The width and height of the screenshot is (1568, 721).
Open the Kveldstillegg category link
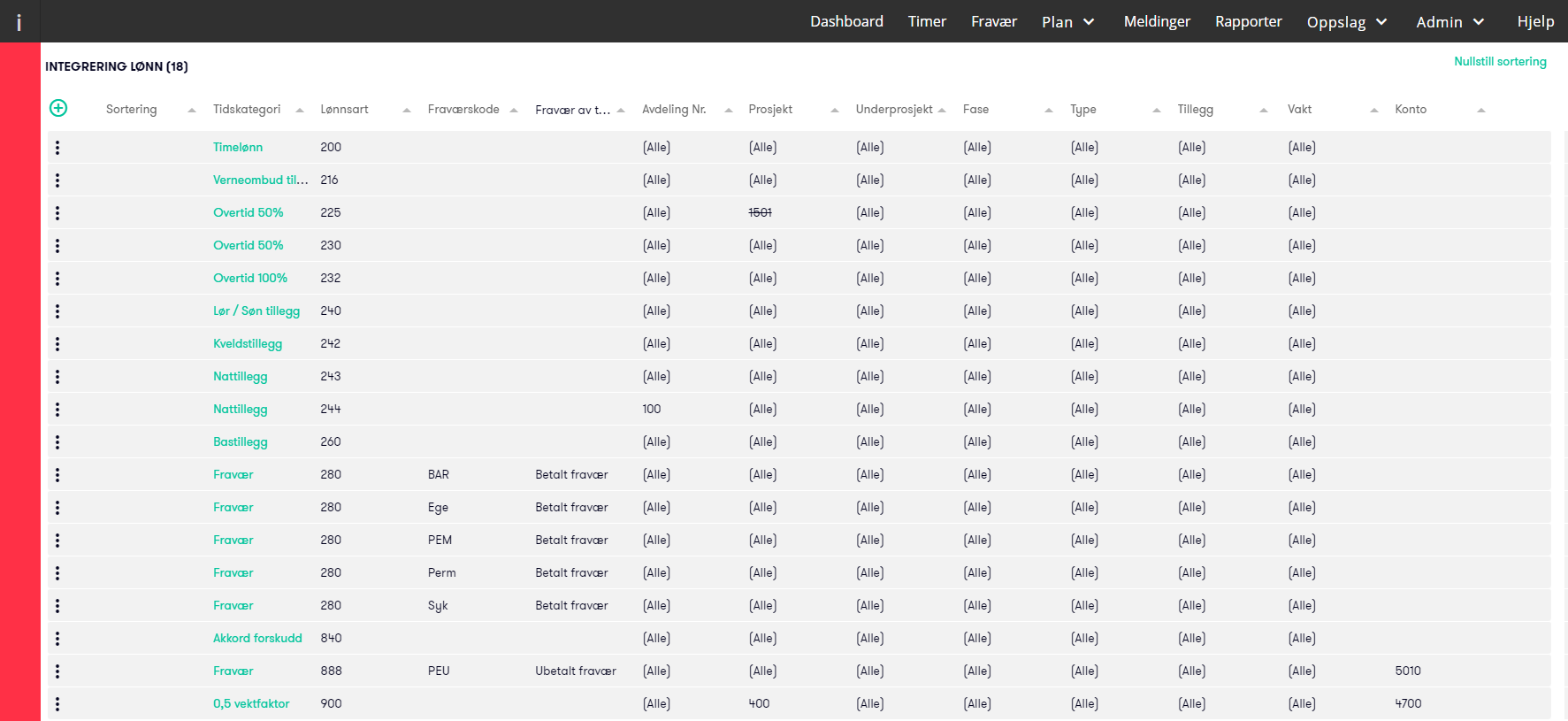point(248,344)
